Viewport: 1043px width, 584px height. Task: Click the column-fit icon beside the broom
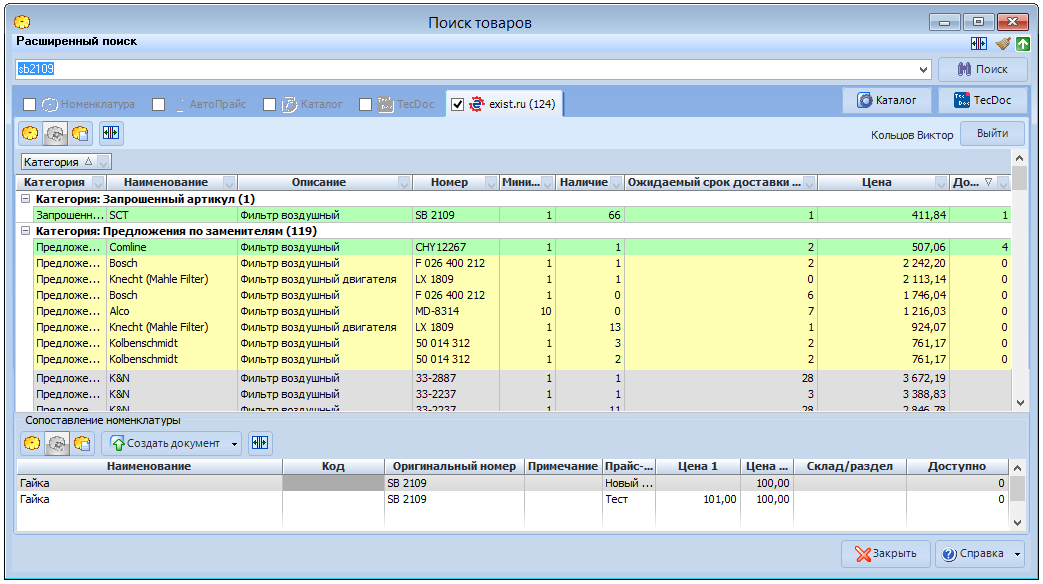pyautogui.click(x=978, y=44)
